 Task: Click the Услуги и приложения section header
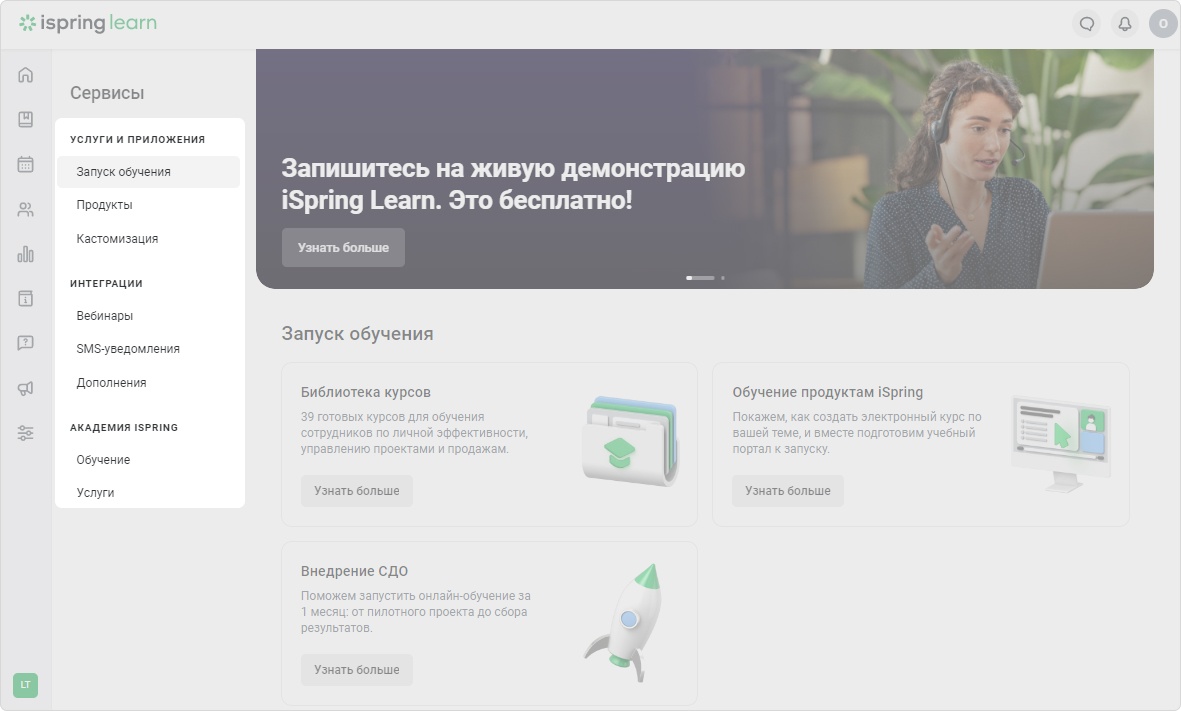137,139
